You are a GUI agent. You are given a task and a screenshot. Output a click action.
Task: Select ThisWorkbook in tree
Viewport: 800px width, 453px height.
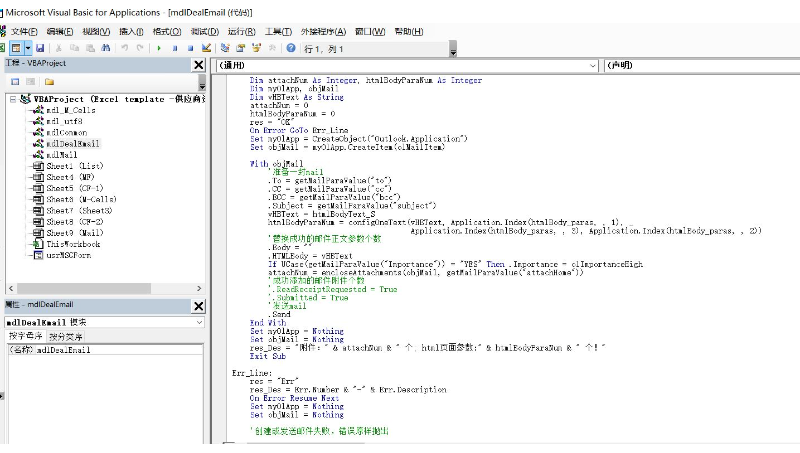(x=73, y=244)
